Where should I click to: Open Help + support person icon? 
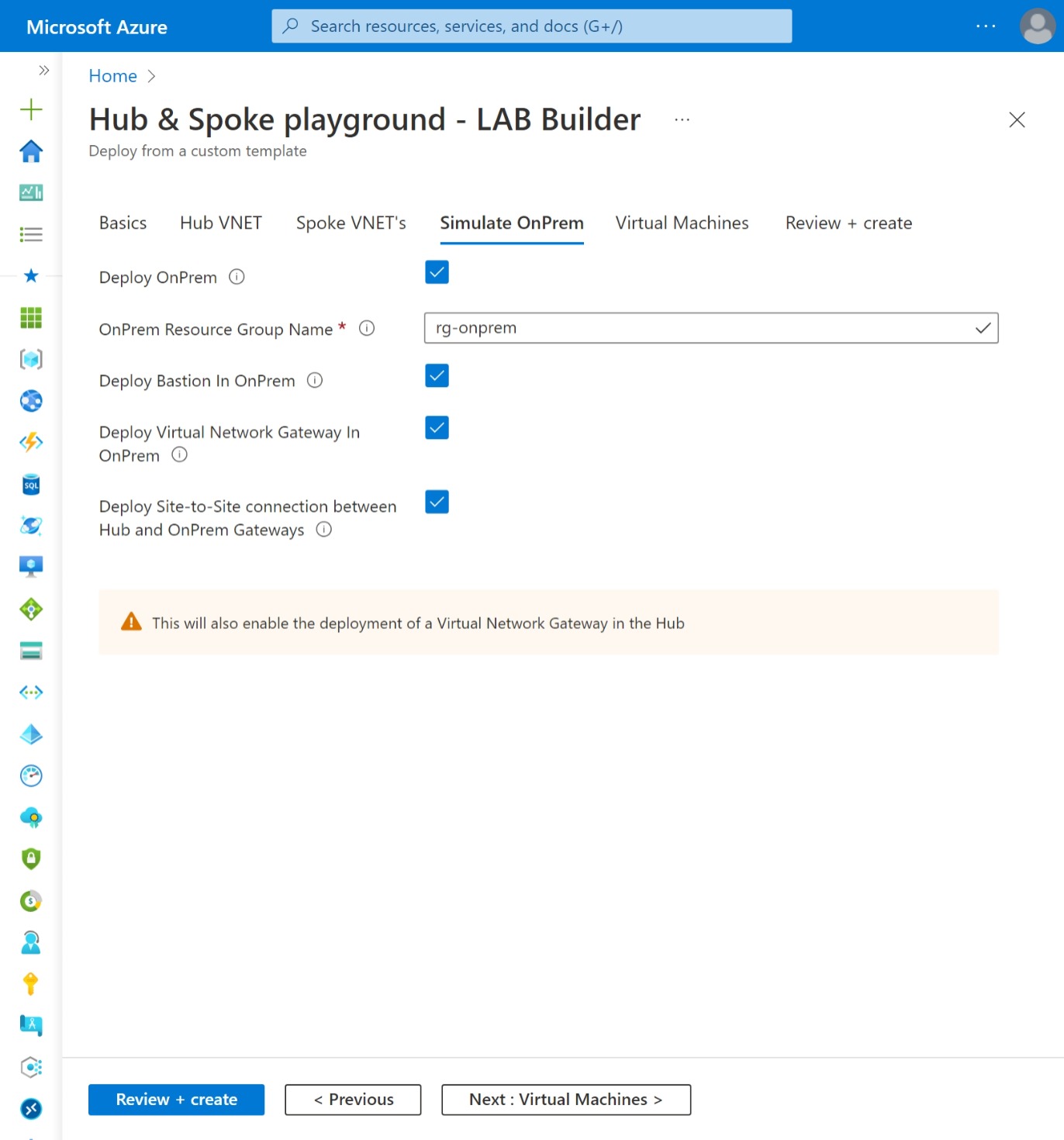[x=31, y=942]
